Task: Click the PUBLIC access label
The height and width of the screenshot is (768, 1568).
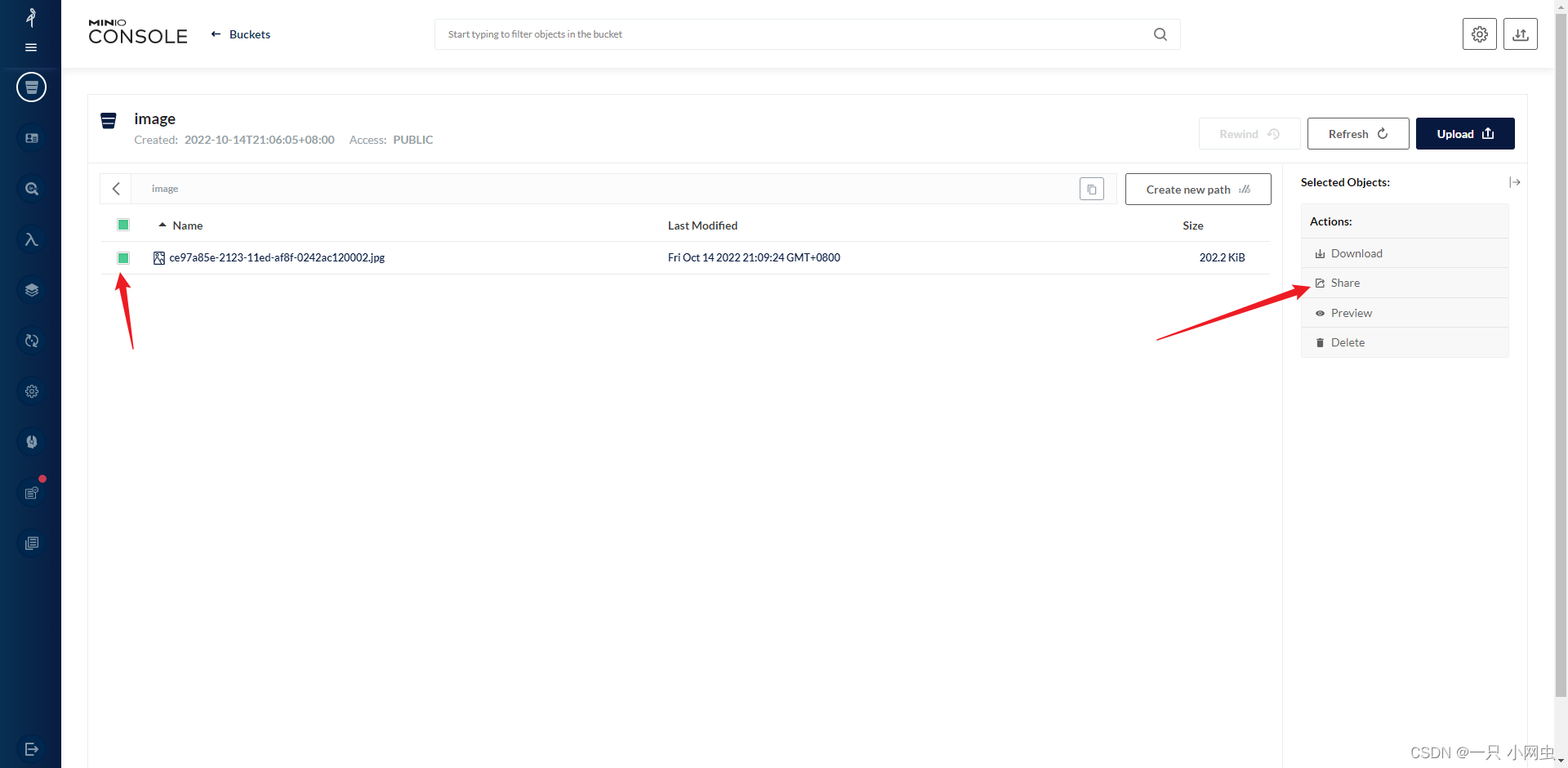Action: [x=412, y=140]
